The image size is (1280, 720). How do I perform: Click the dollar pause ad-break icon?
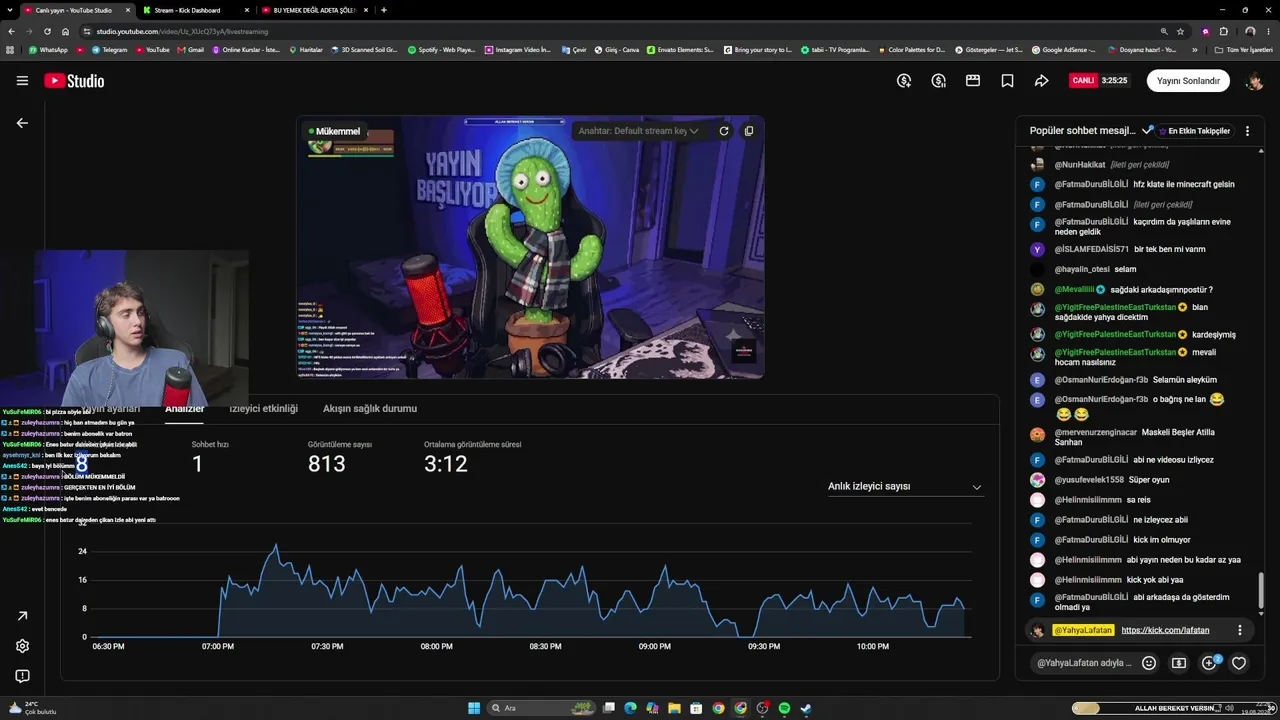(938, 81)
